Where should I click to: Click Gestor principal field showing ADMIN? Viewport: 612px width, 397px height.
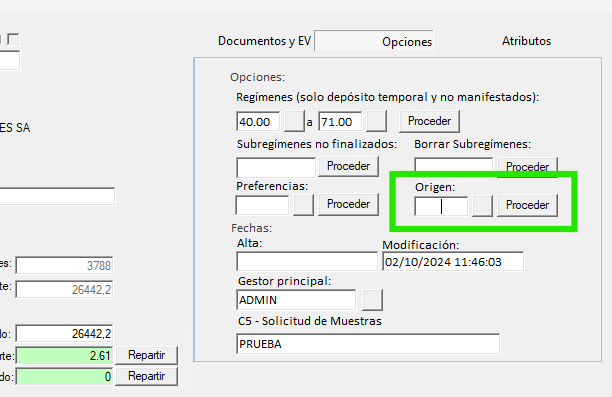[296, 300]
